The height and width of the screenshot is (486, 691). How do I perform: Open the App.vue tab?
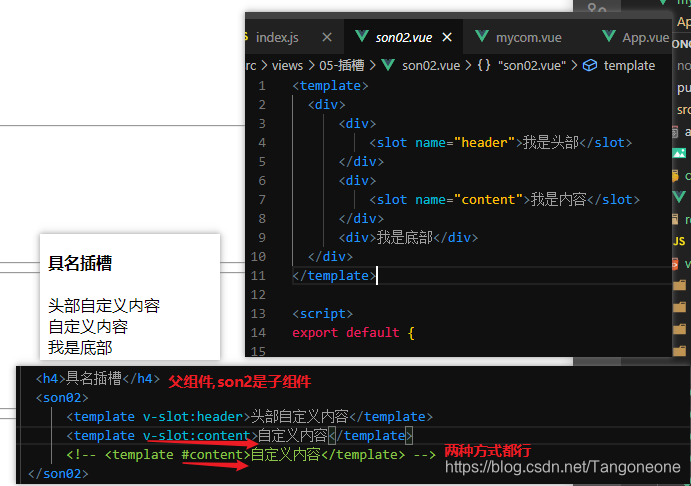tap(645, 37)
